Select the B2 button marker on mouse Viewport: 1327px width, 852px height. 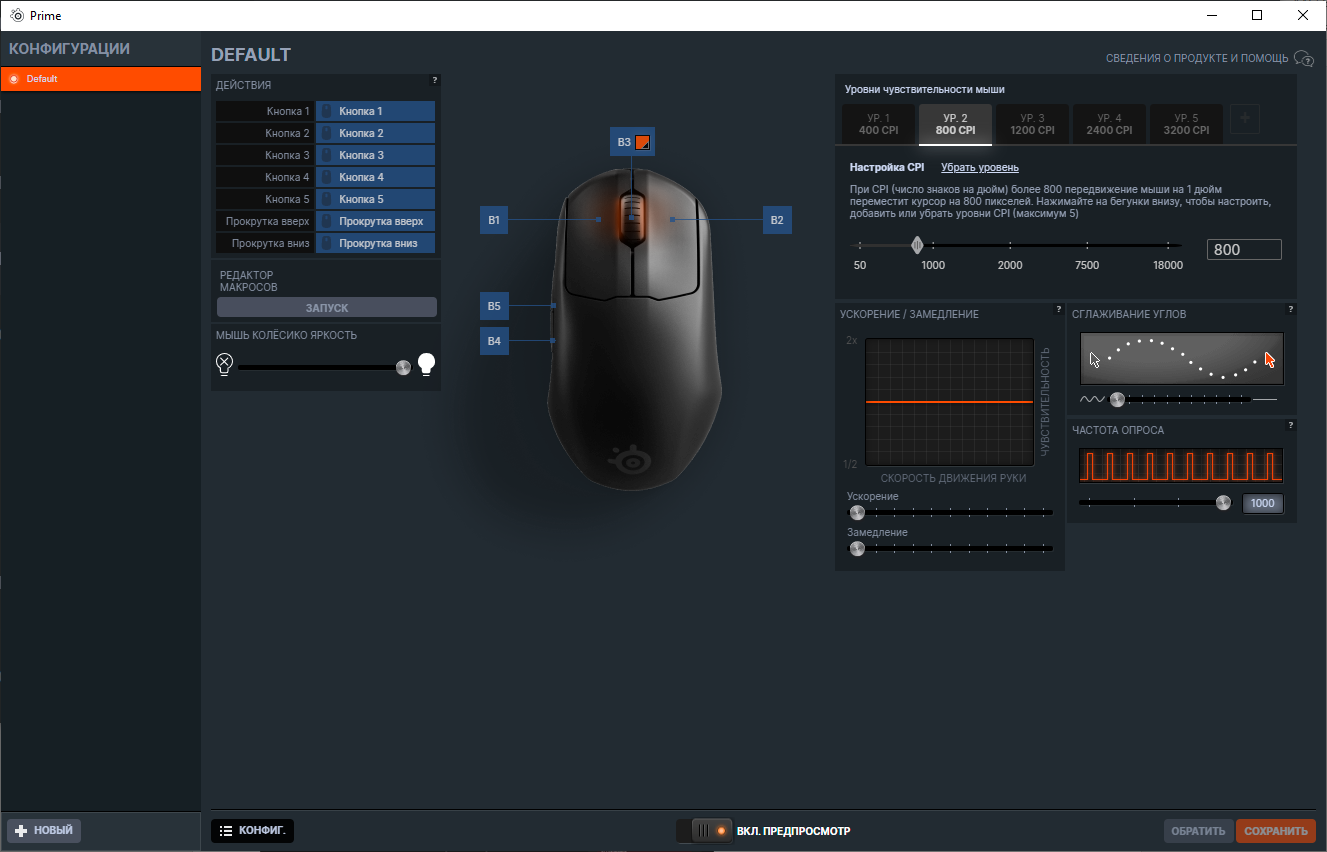pos(777,219)
